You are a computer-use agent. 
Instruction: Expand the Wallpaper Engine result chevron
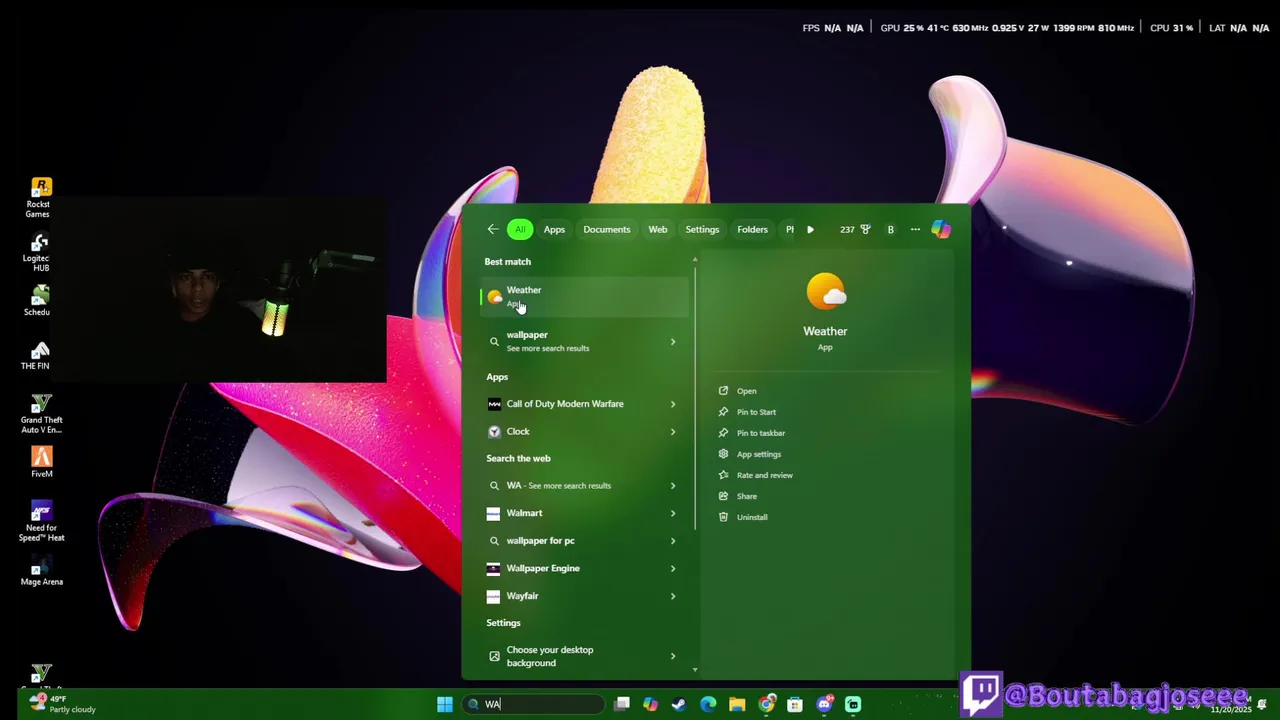point(672,568)
